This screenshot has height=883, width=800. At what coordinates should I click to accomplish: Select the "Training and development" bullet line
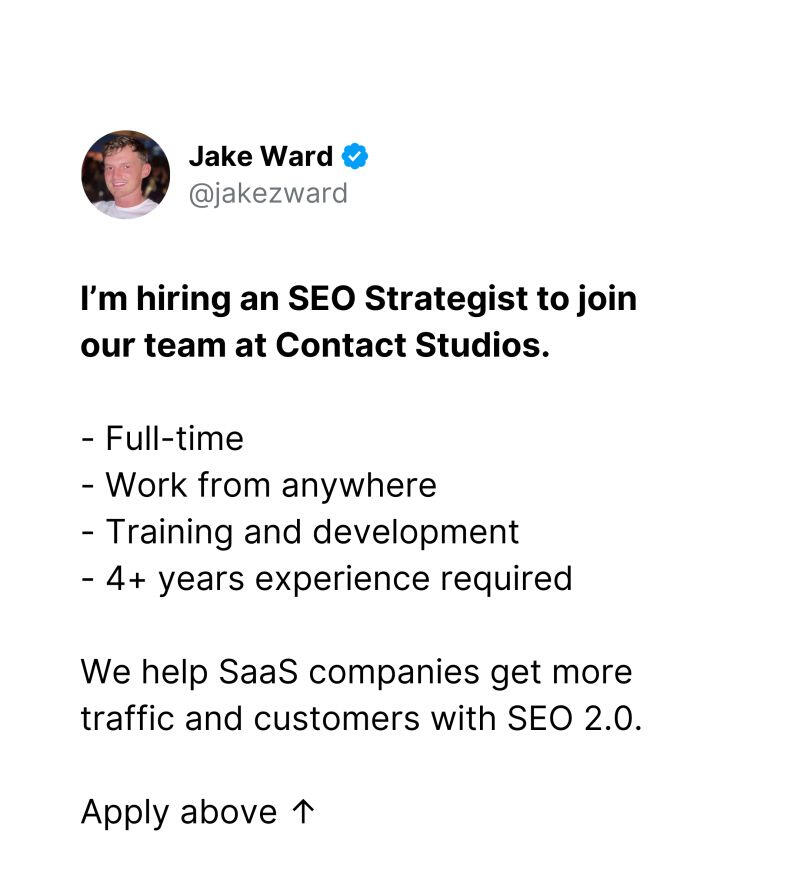pyautogui.click(x=300, y=532)
